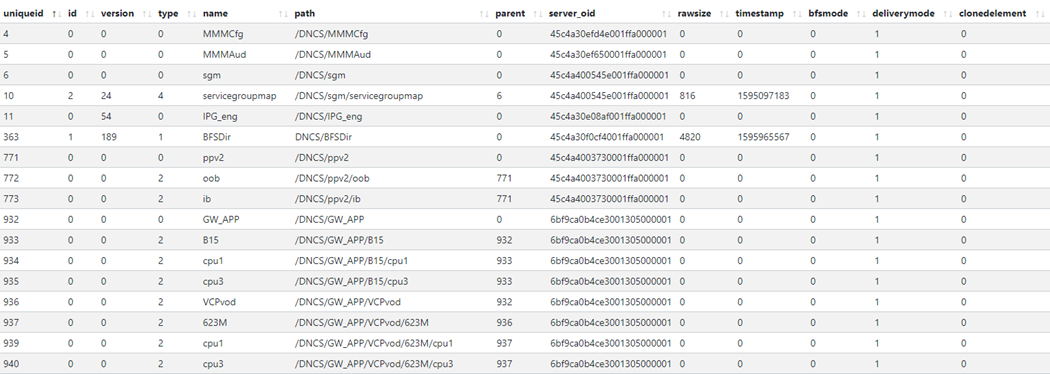1050x374 pixels.
Task: Click timestamp value 1595965567
Action: click(764, 137)
